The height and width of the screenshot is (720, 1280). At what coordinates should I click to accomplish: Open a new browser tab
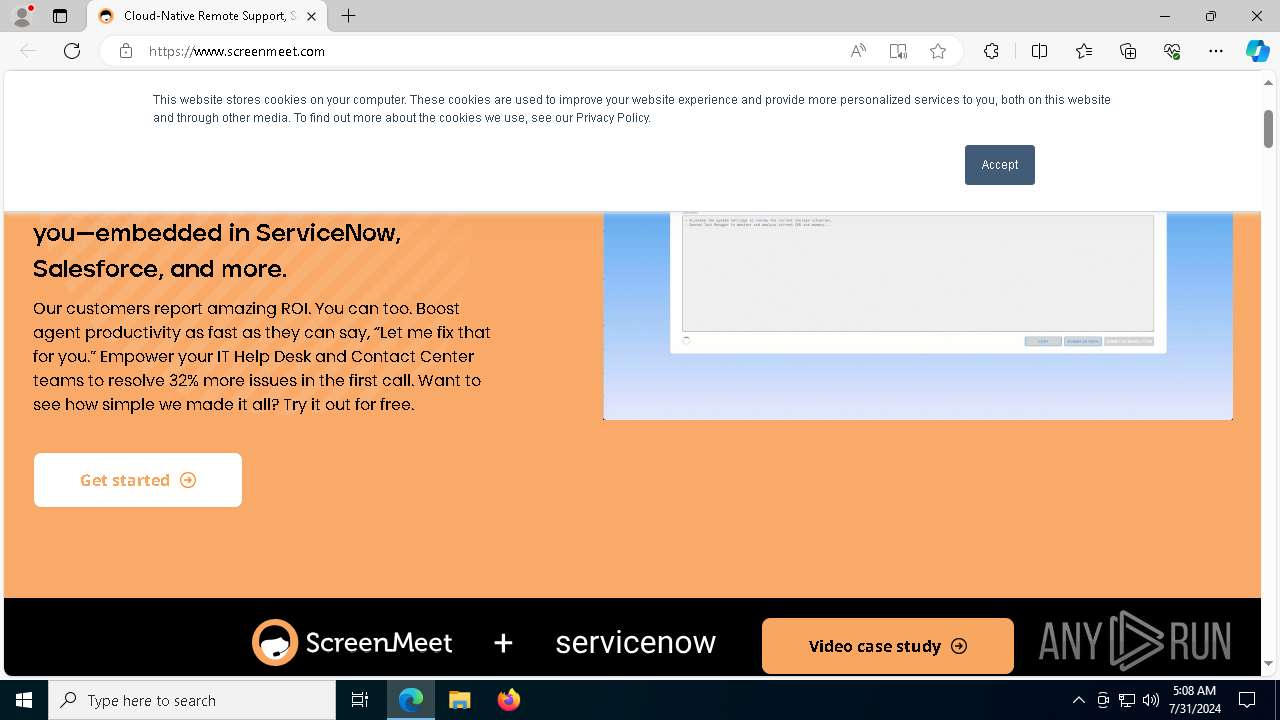coord(348,16)
